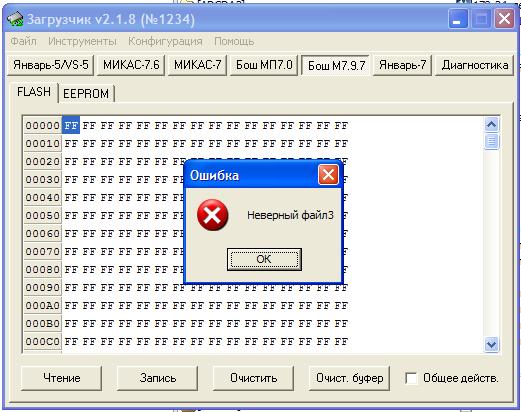Open the Файл menu
This screenshot has height=412, width=521.
click(x=23, y=41)
